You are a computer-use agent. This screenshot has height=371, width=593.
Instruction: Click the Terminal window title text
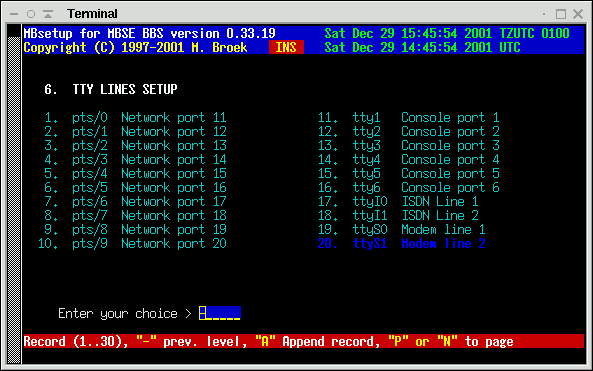point(92,14)
